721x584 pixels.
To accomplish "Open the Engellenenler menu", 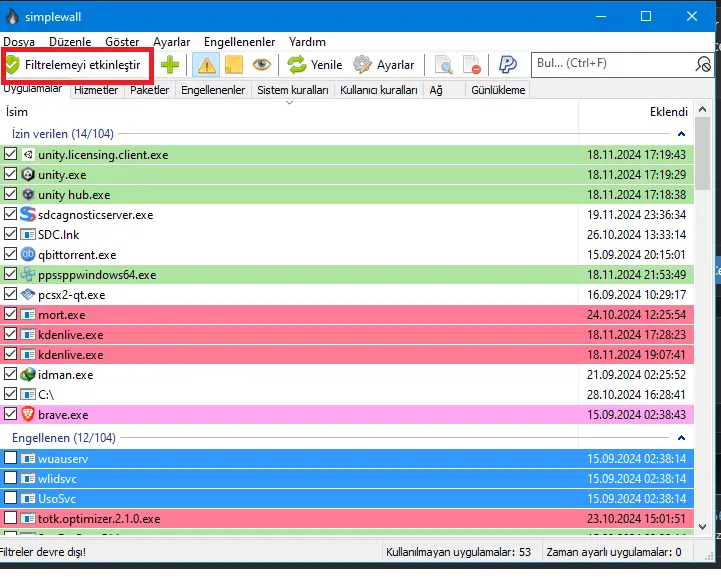I will [240, 42].
